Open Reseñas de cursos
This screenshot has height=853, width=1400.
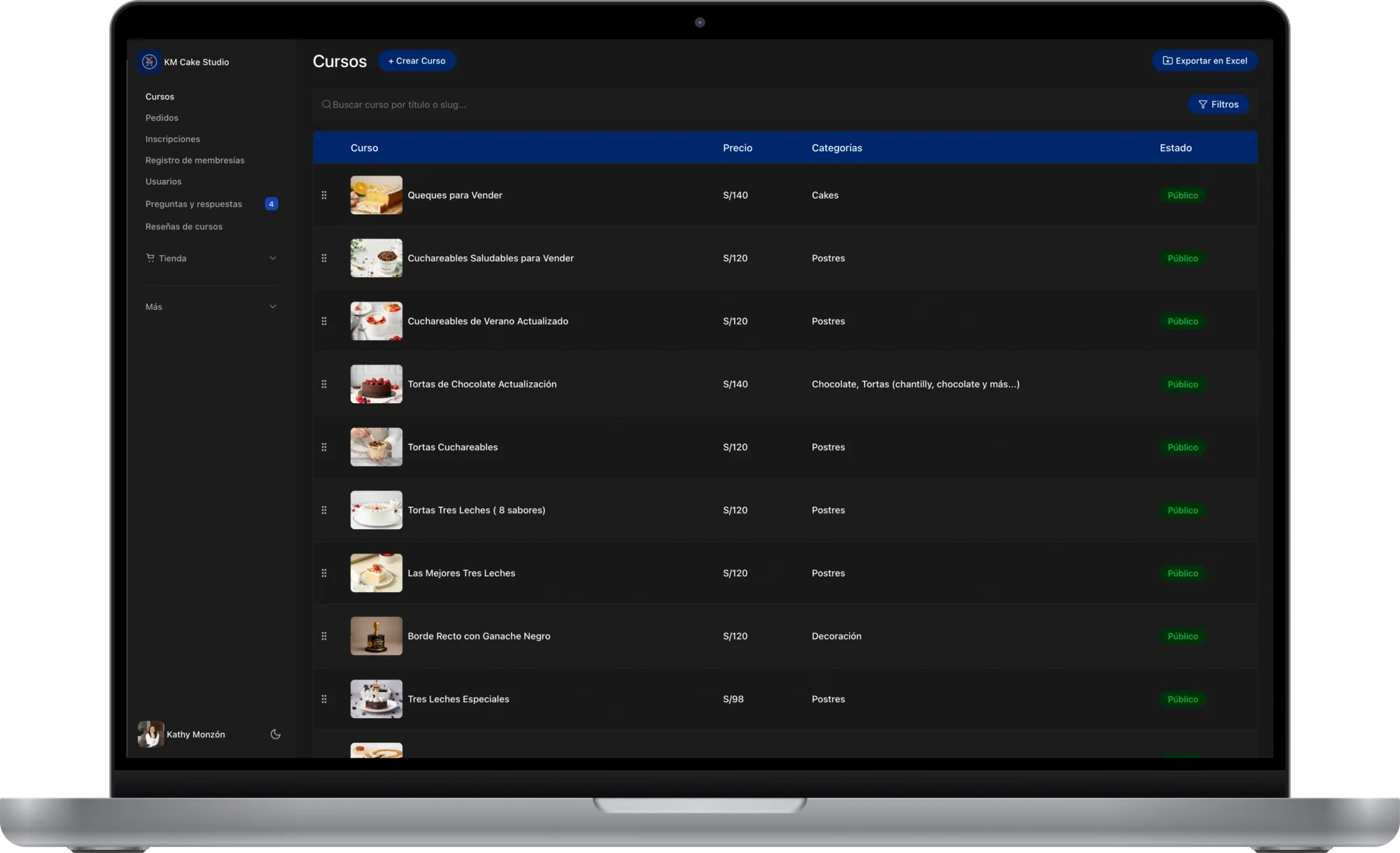tap(183, 226)
